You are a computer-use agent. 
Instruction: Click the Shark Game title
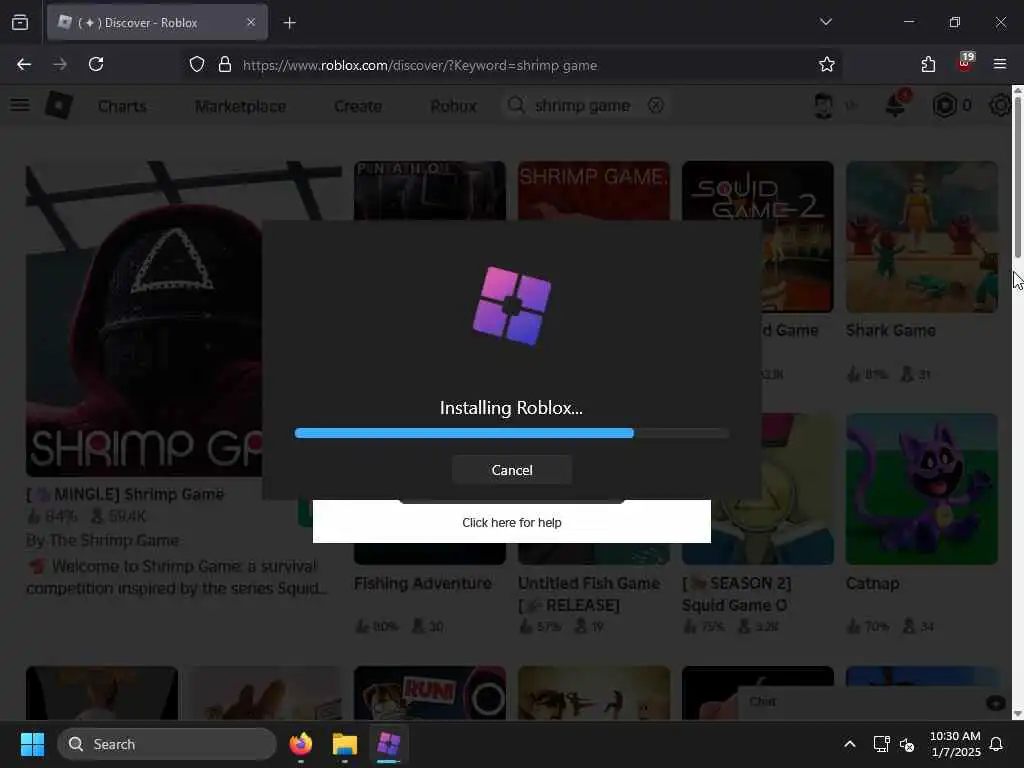[x=891, y=330]
